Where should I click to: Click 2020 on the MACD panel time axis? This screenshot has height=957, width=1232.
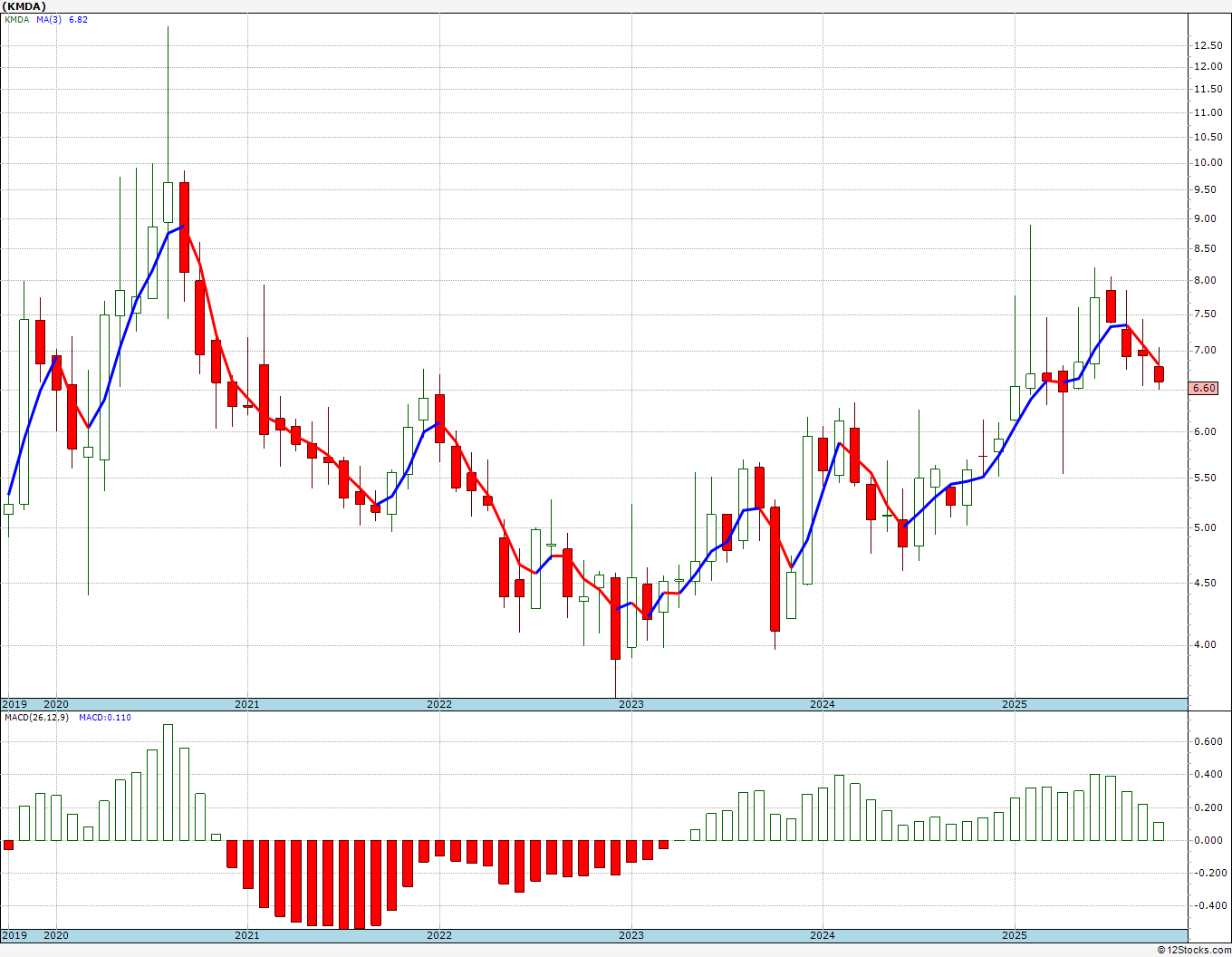click(x=56, y=935)
